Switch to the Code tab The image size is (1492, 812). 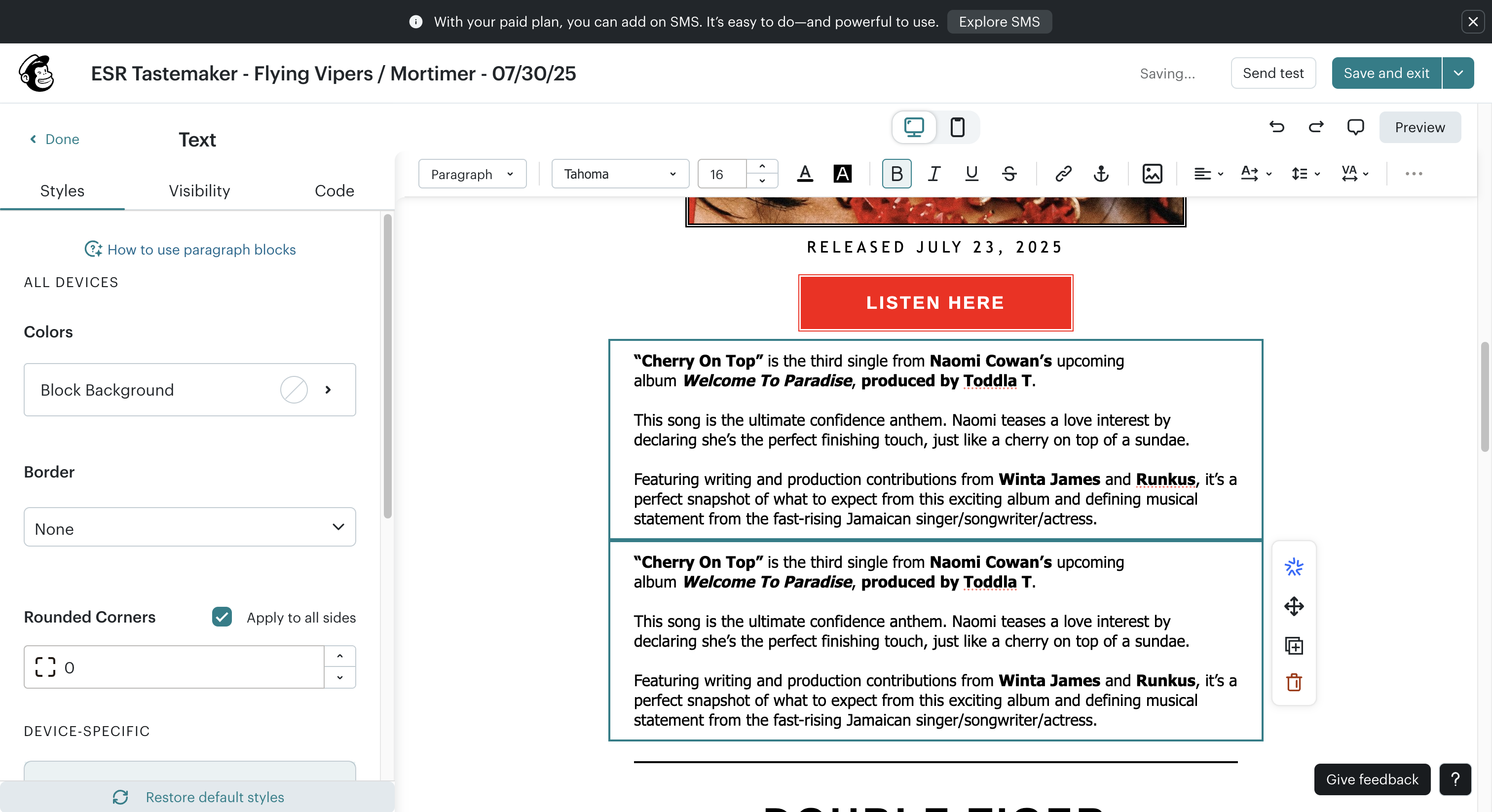334,190
